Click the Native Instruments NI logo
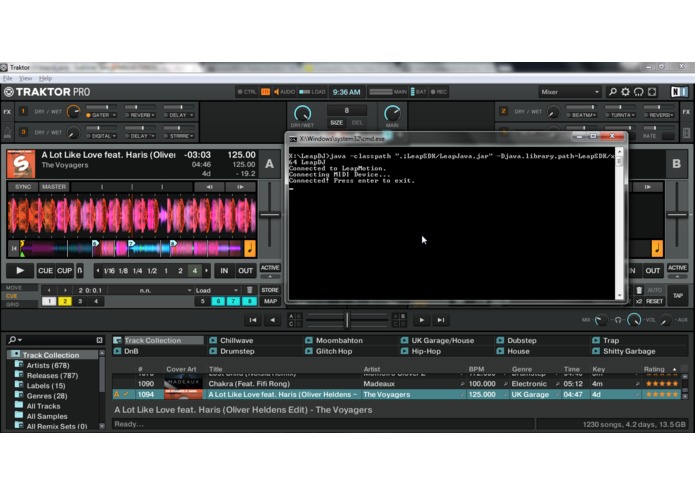Viewport: 695px width, 494px height. [679, 92]
